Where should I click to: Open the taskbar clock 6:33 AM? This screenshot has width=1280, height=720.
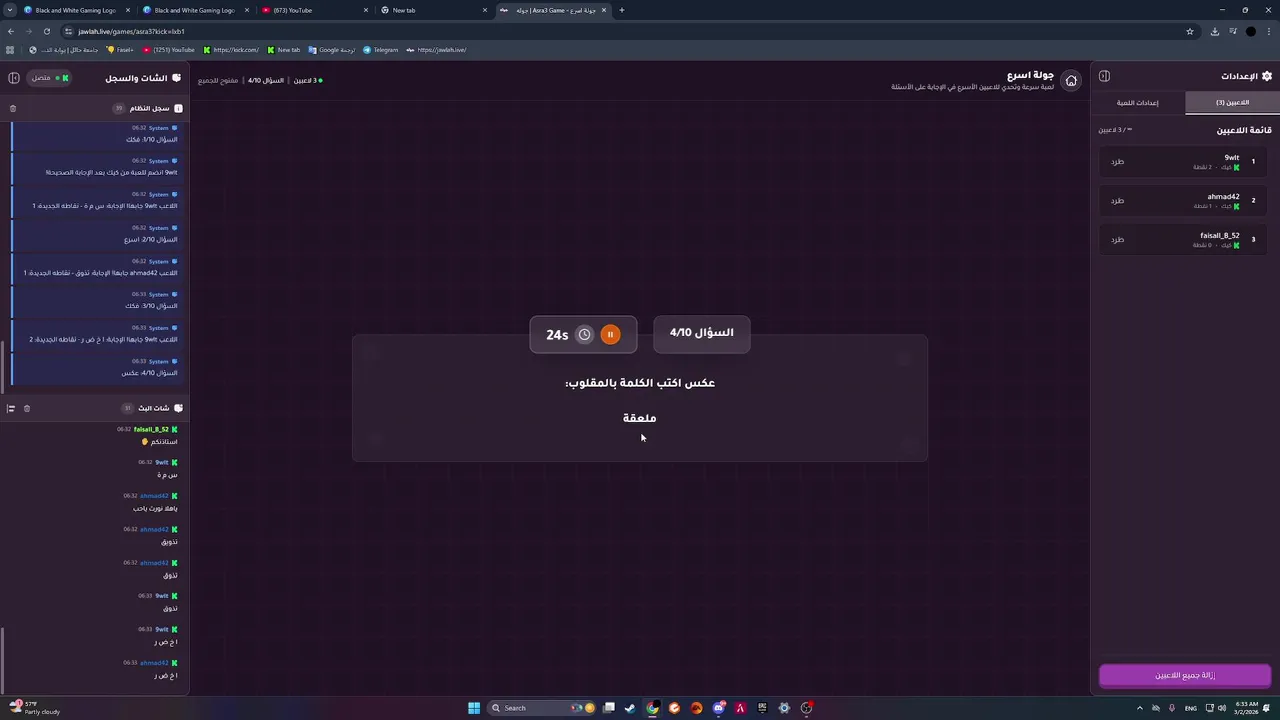tap(1246, 708)
